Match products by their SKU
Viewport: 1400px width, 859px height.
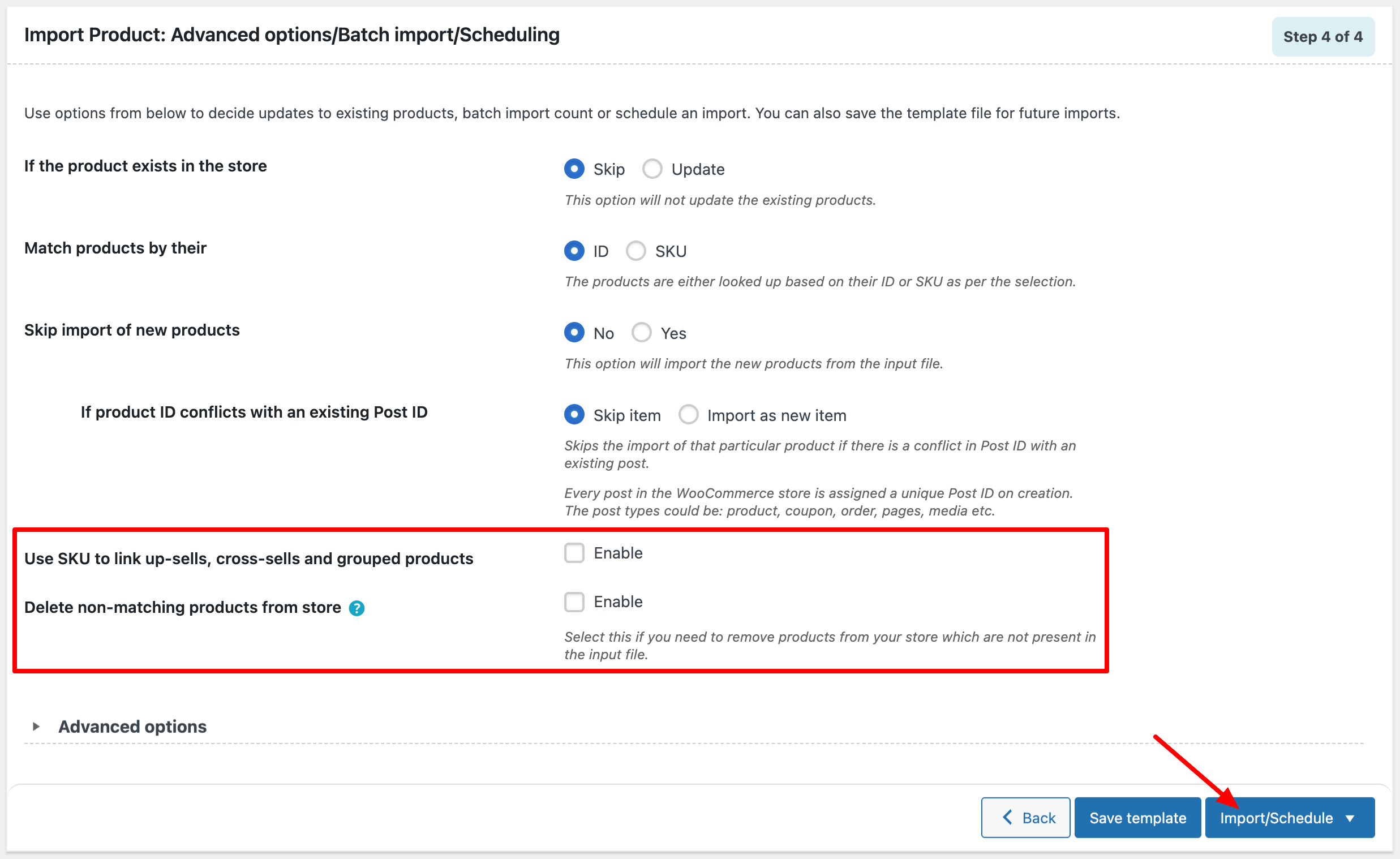[636, 251]
